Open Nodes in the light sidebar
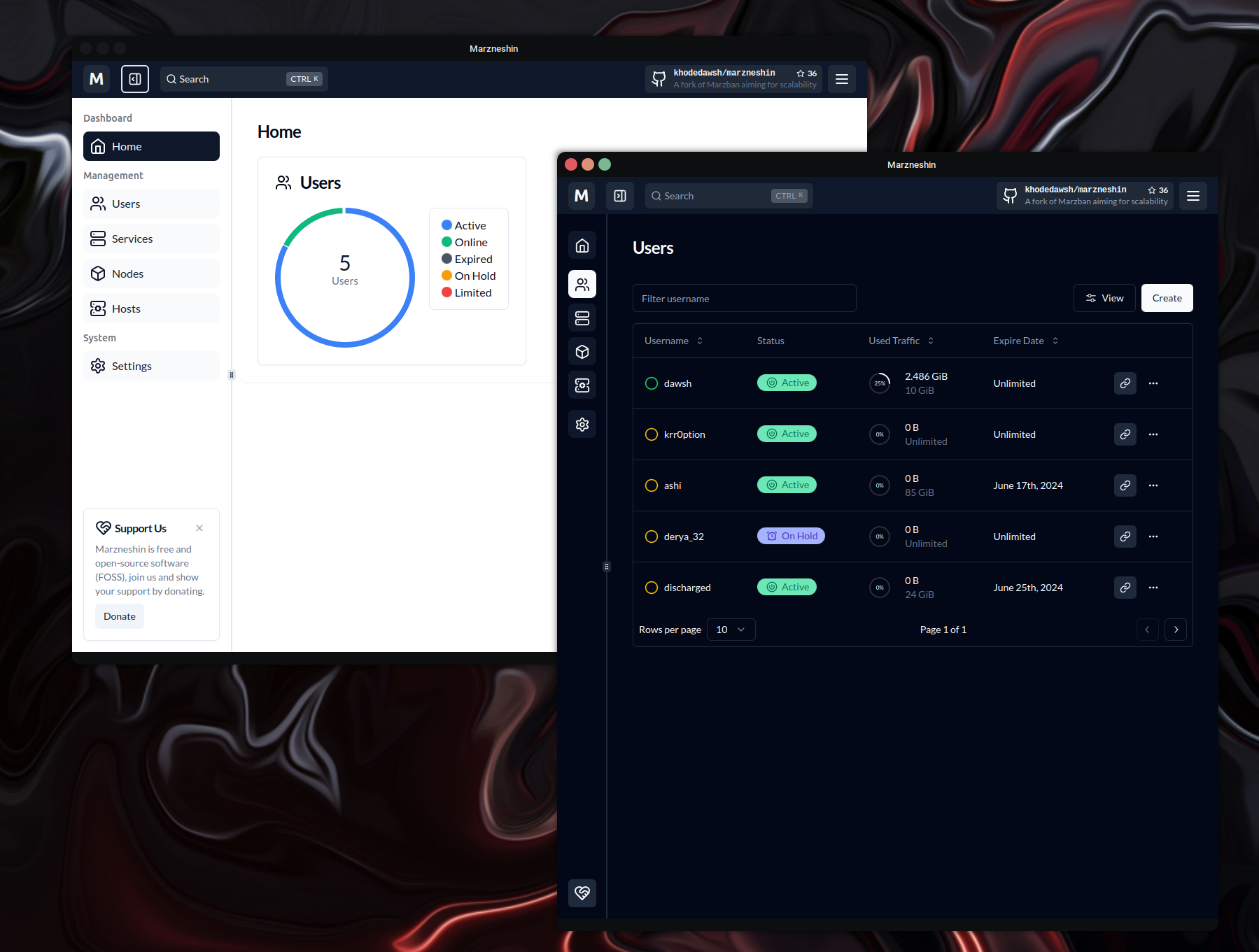1259x952 pixels. (151, 273)
